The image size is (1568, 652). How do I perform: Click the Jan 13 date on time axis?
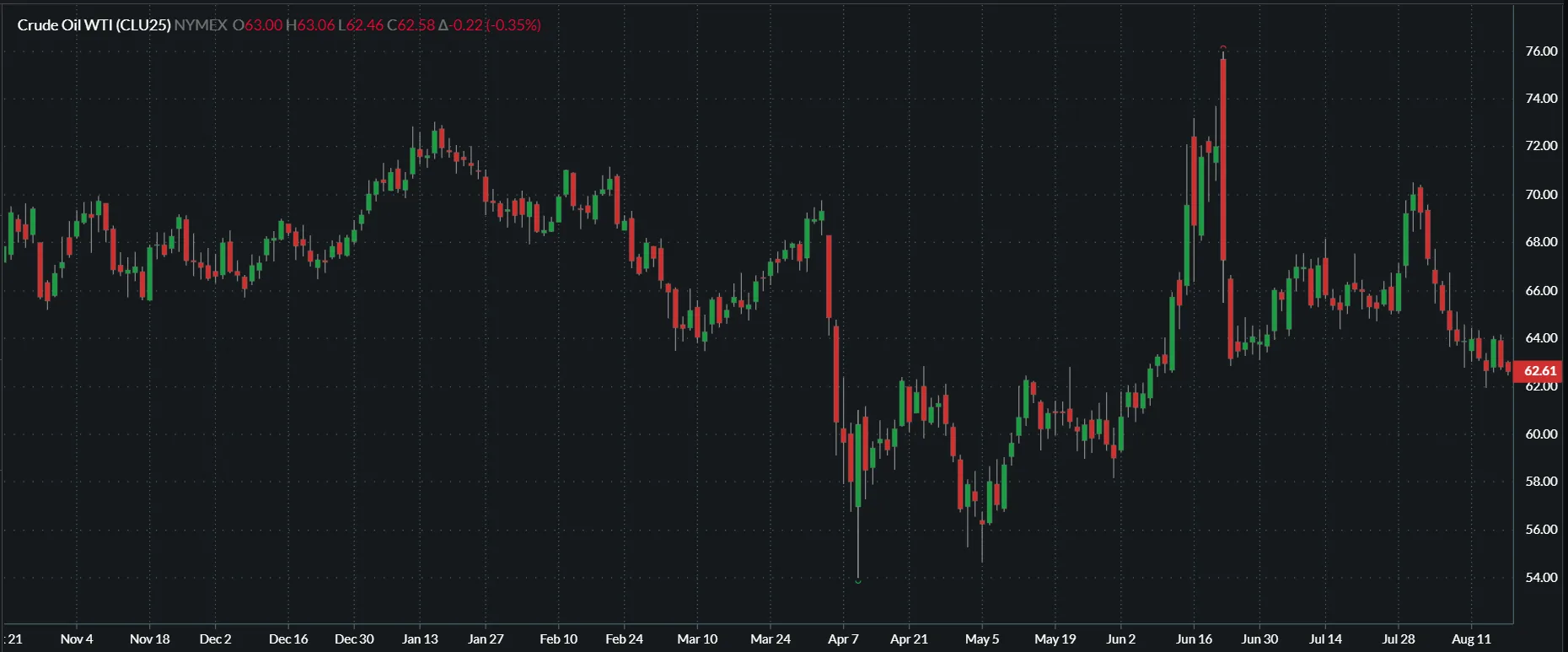420,639
